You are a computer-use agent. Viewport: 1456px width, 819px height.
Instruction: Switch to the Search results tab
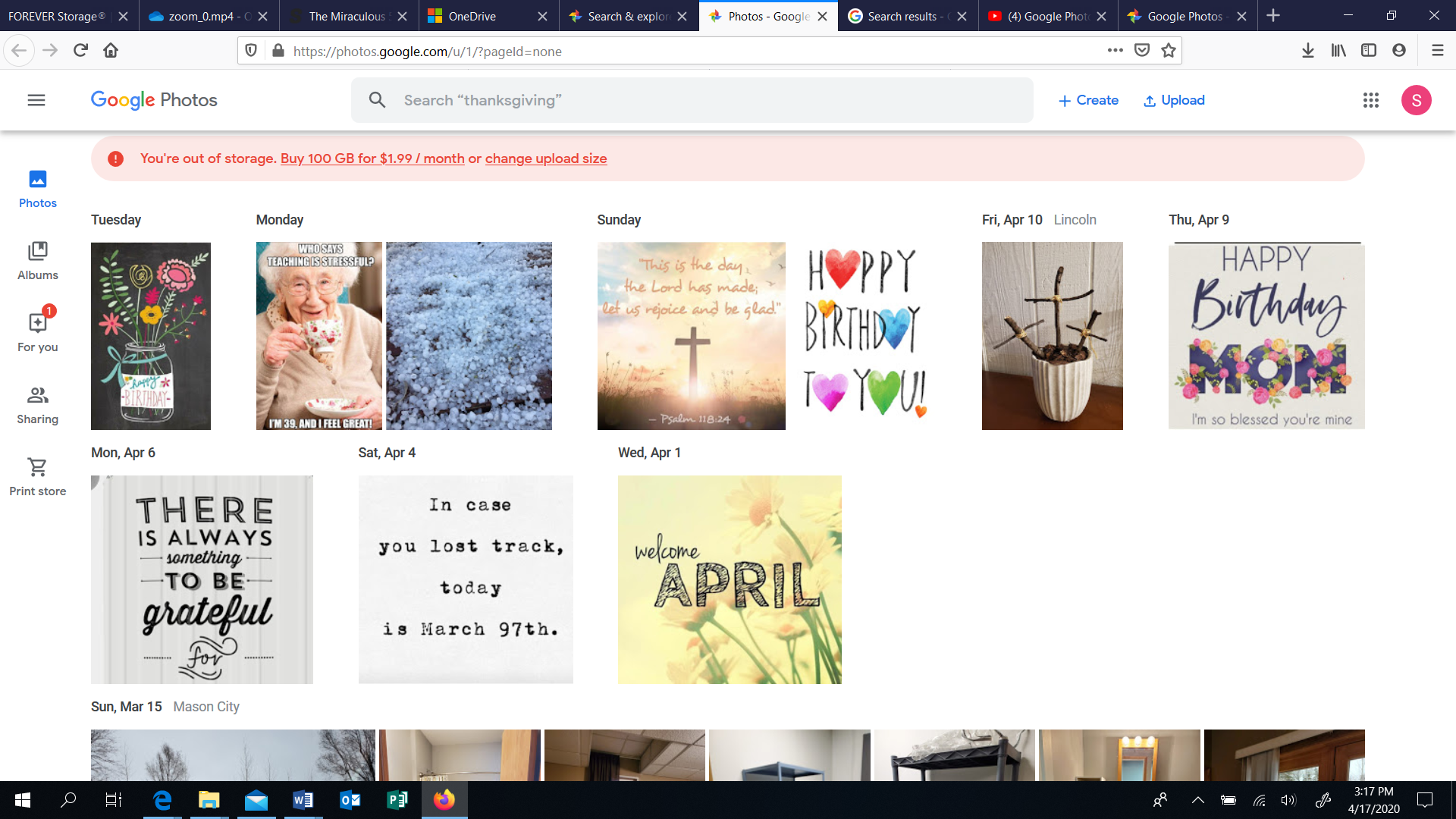click(902, 16)
